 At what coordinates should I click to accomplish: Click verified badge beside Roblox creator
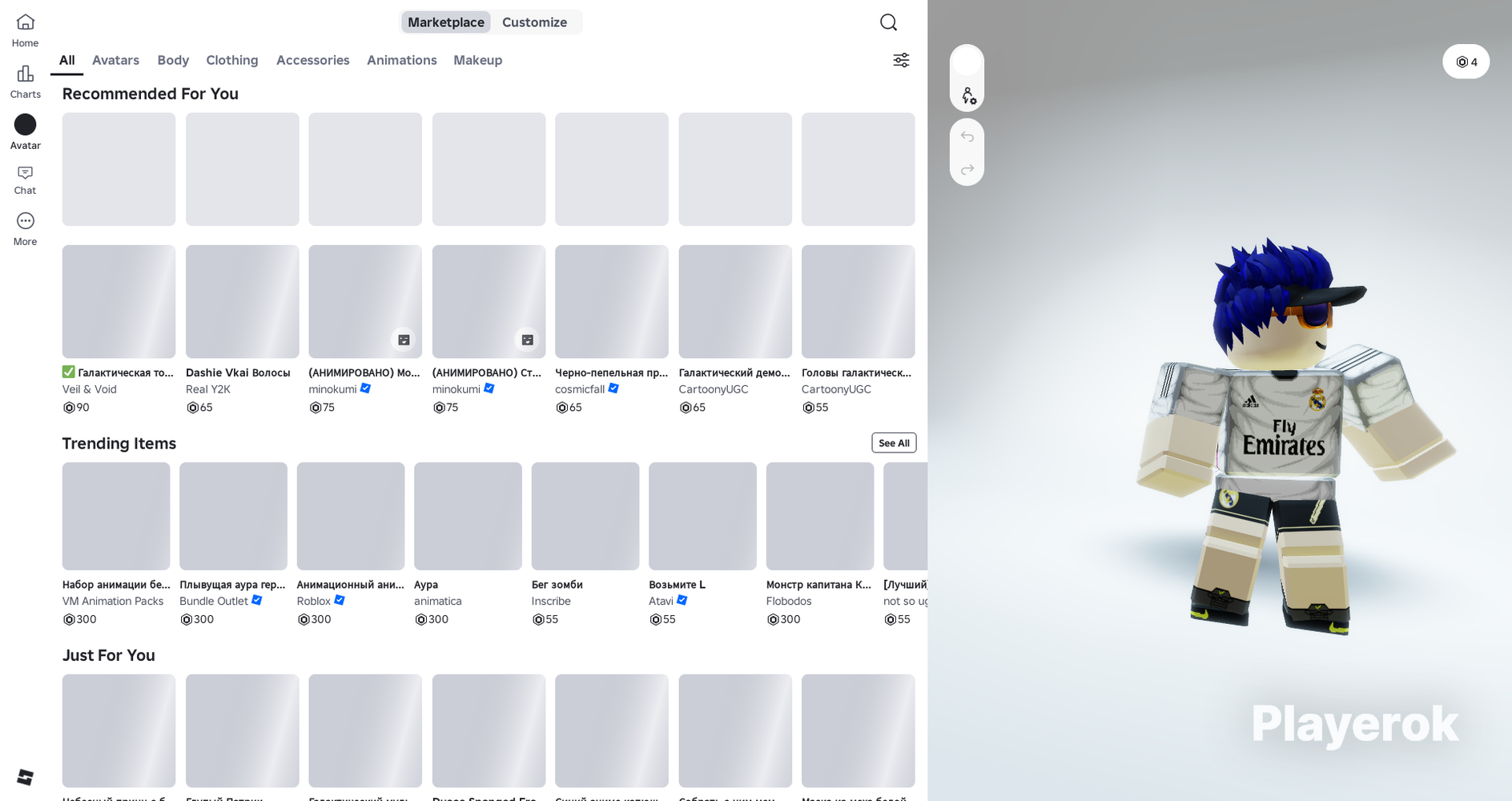tap(340, 600)
